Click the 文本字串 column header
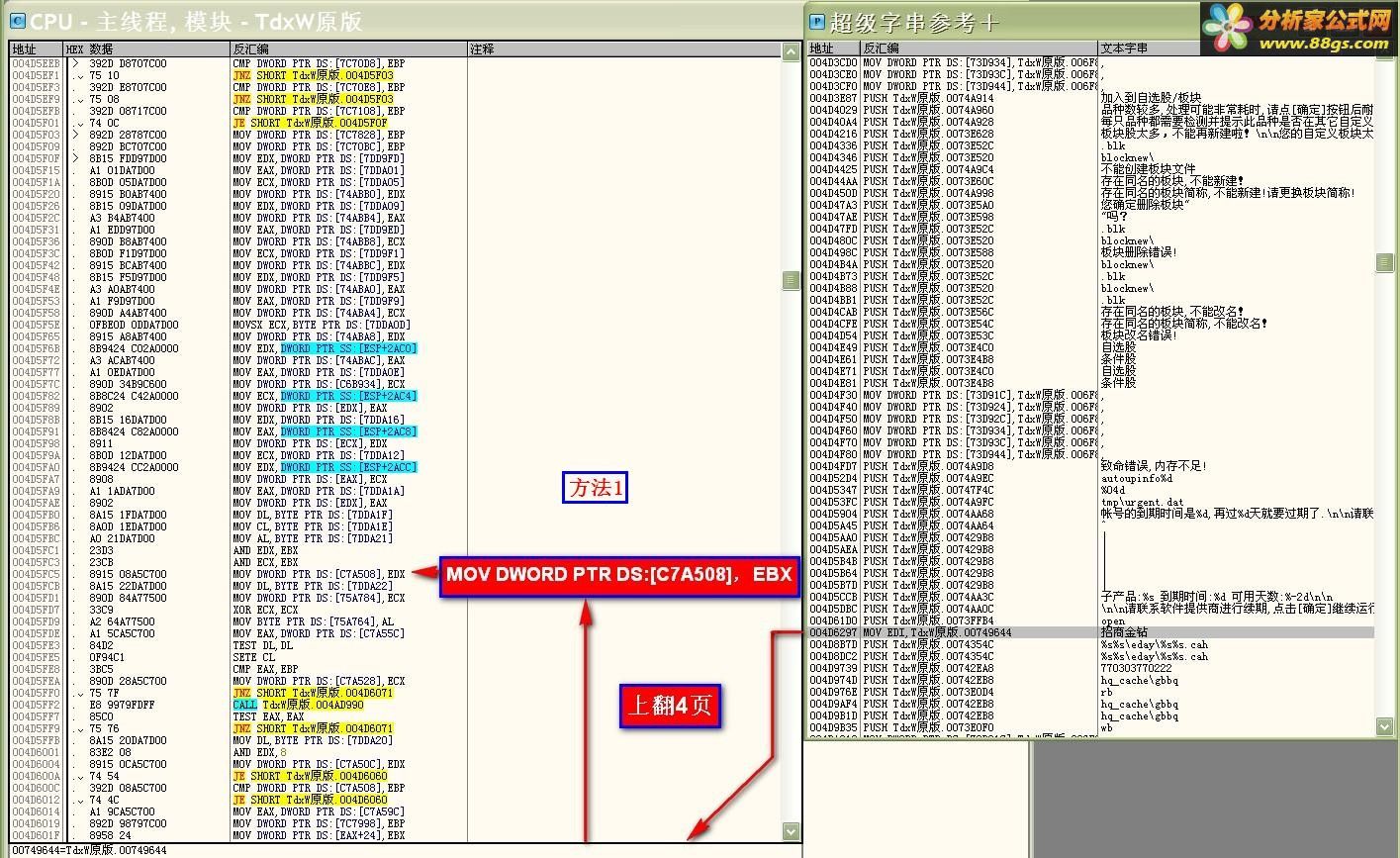1400x858 pixels. pos(1236,48)
